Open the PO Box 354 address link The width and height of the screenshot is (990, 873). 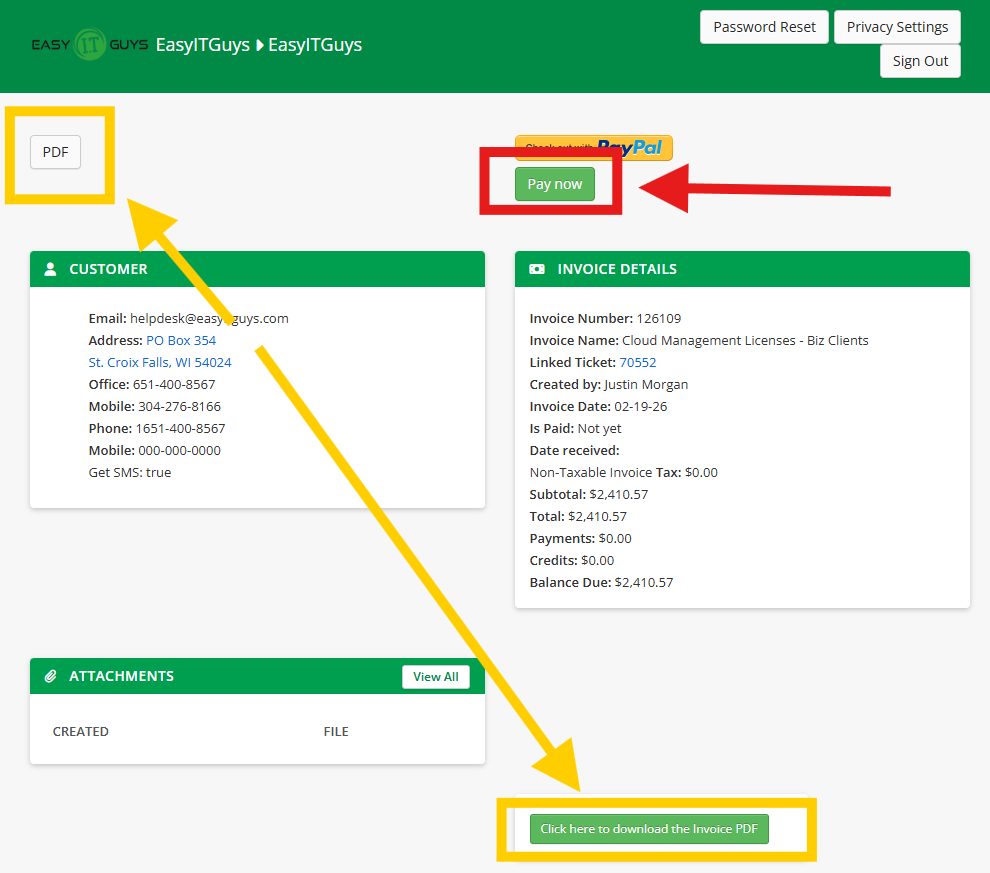click(181, 340)
